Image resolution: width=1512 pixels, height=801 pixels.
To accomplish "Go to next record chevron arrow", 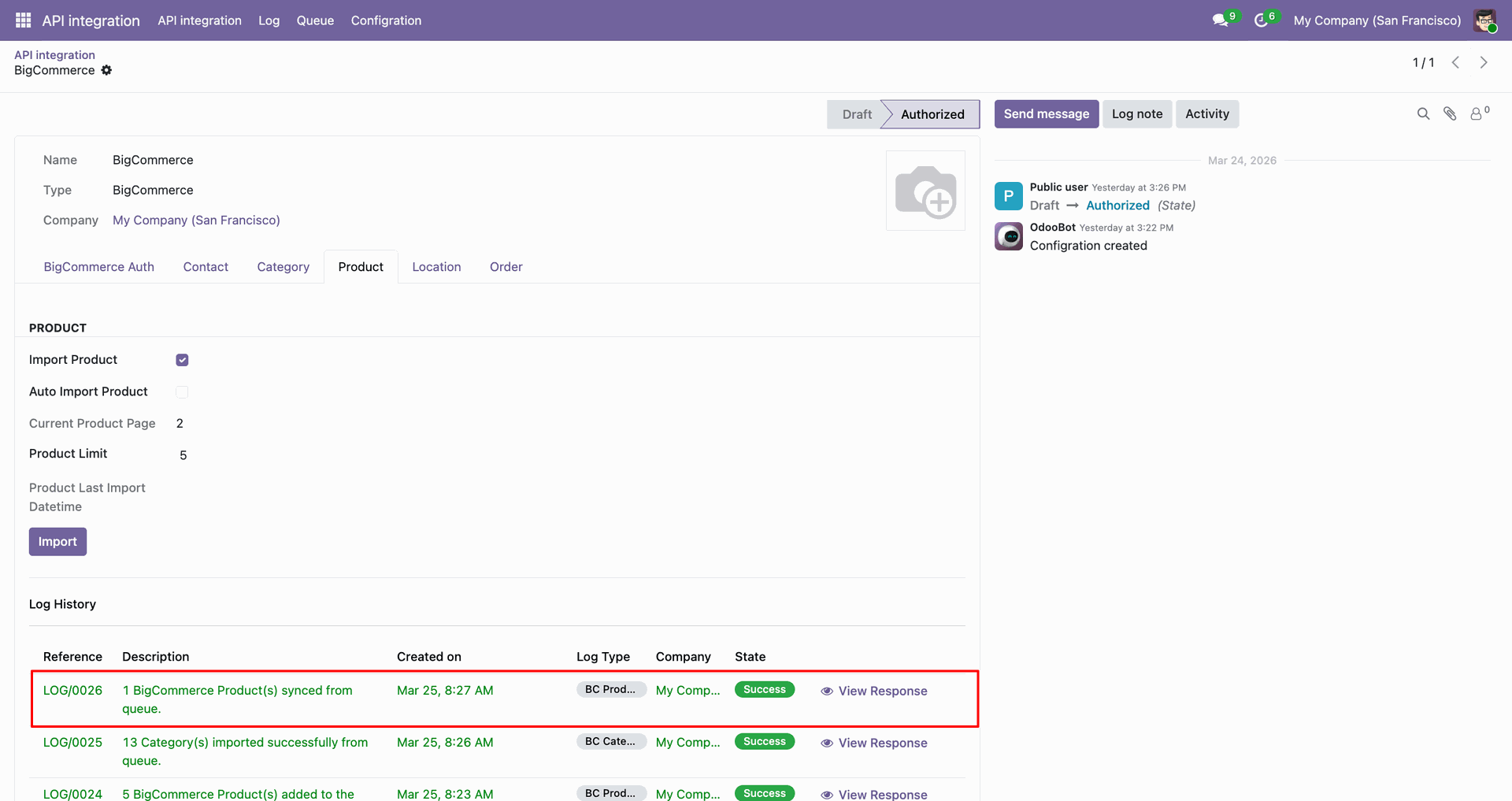I will click(1484, 62).
